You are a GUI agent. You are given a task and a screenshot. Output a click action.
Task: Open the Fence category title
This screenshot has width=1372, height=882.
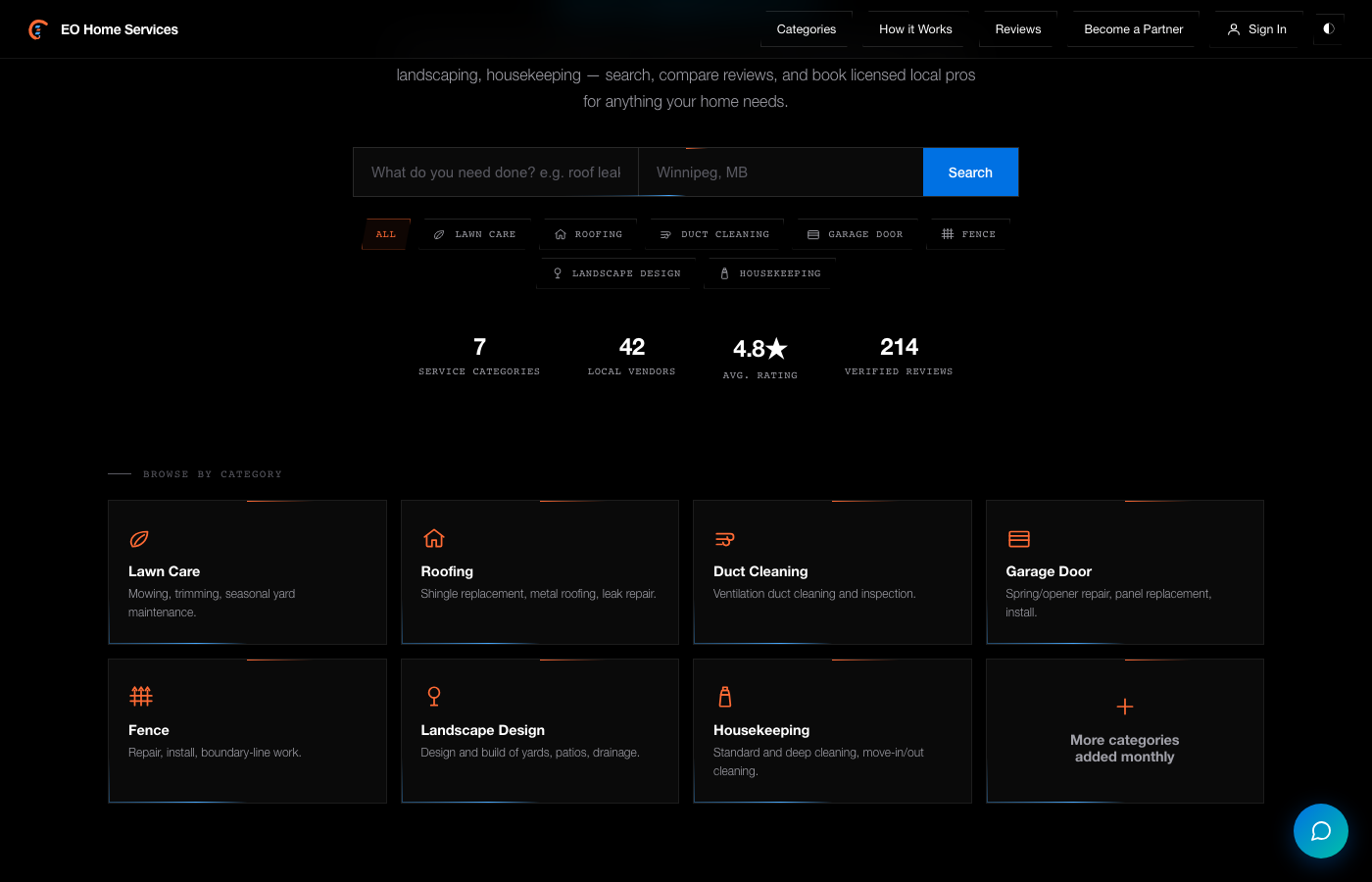(x=149, y=730)
